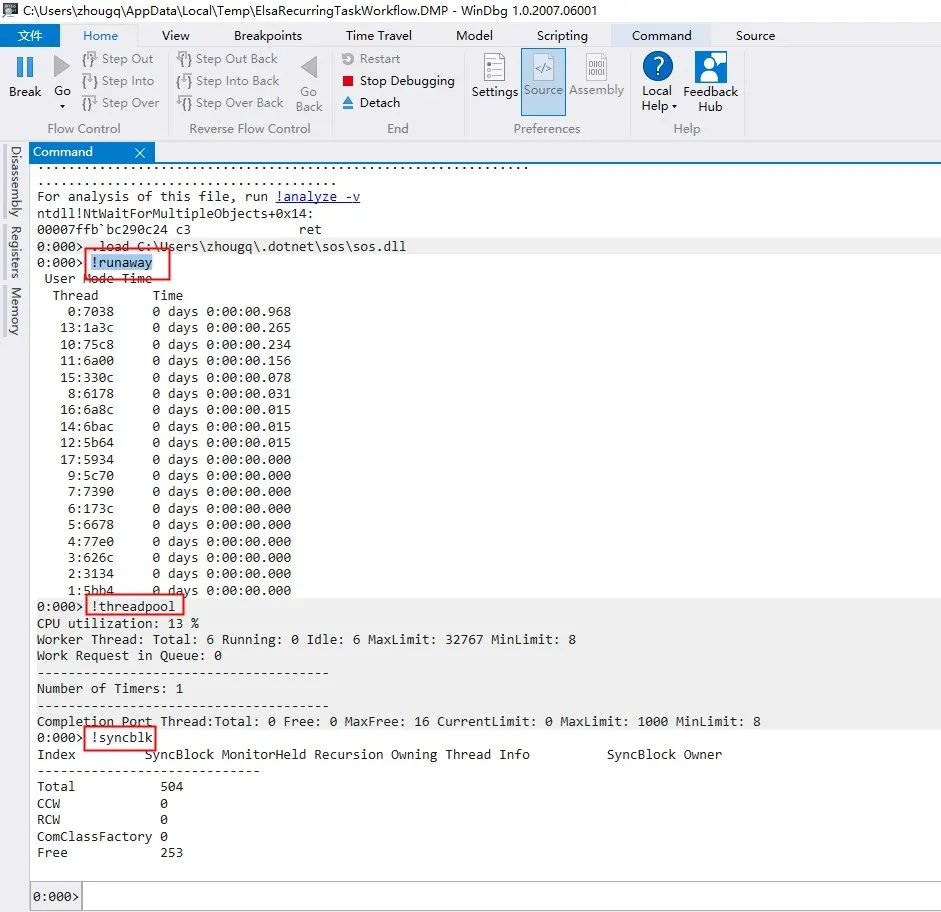Click the ntdll!NtWaitForMultipleObjects+0x14 line
This screenshot has width=941, height=912.
tap(175, 214)
